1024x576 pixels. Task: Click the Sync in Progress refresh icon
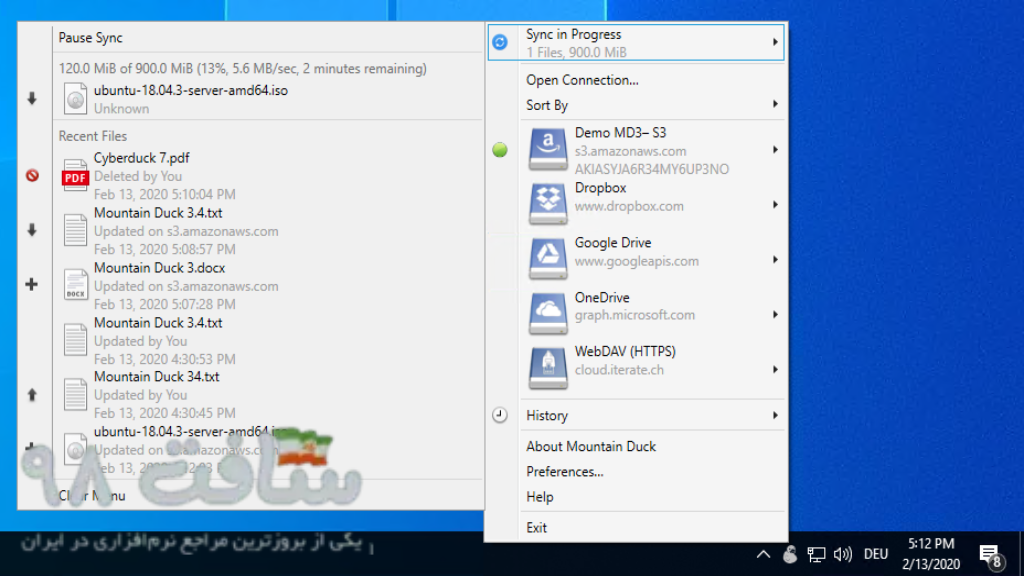pos(500,42)
